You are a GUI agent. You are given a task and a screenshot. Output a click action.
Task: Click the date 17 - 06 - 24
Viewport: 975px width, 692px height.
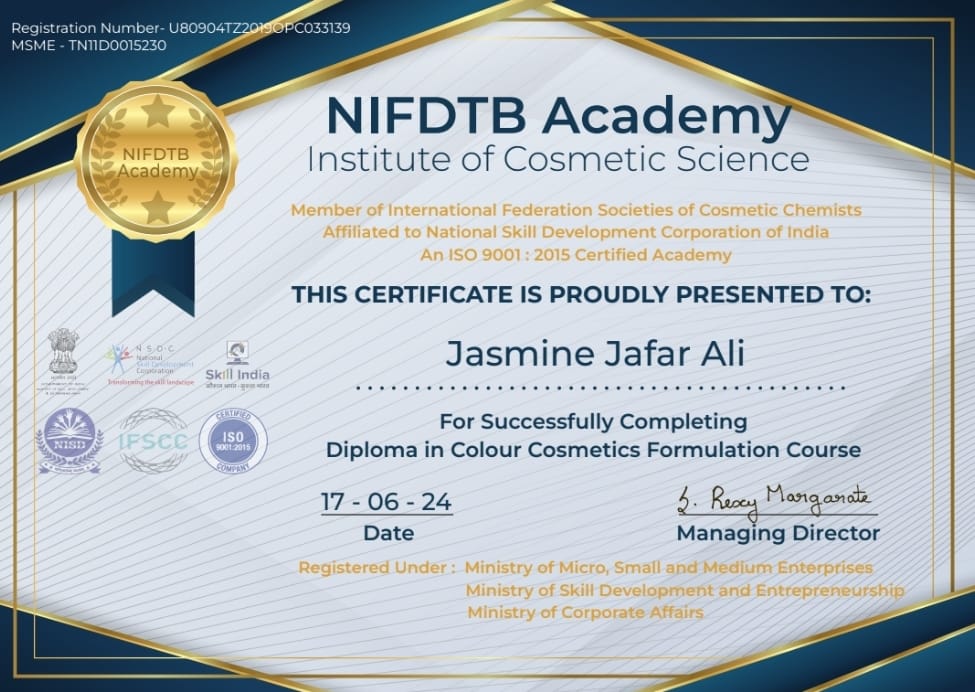(386, 502)
